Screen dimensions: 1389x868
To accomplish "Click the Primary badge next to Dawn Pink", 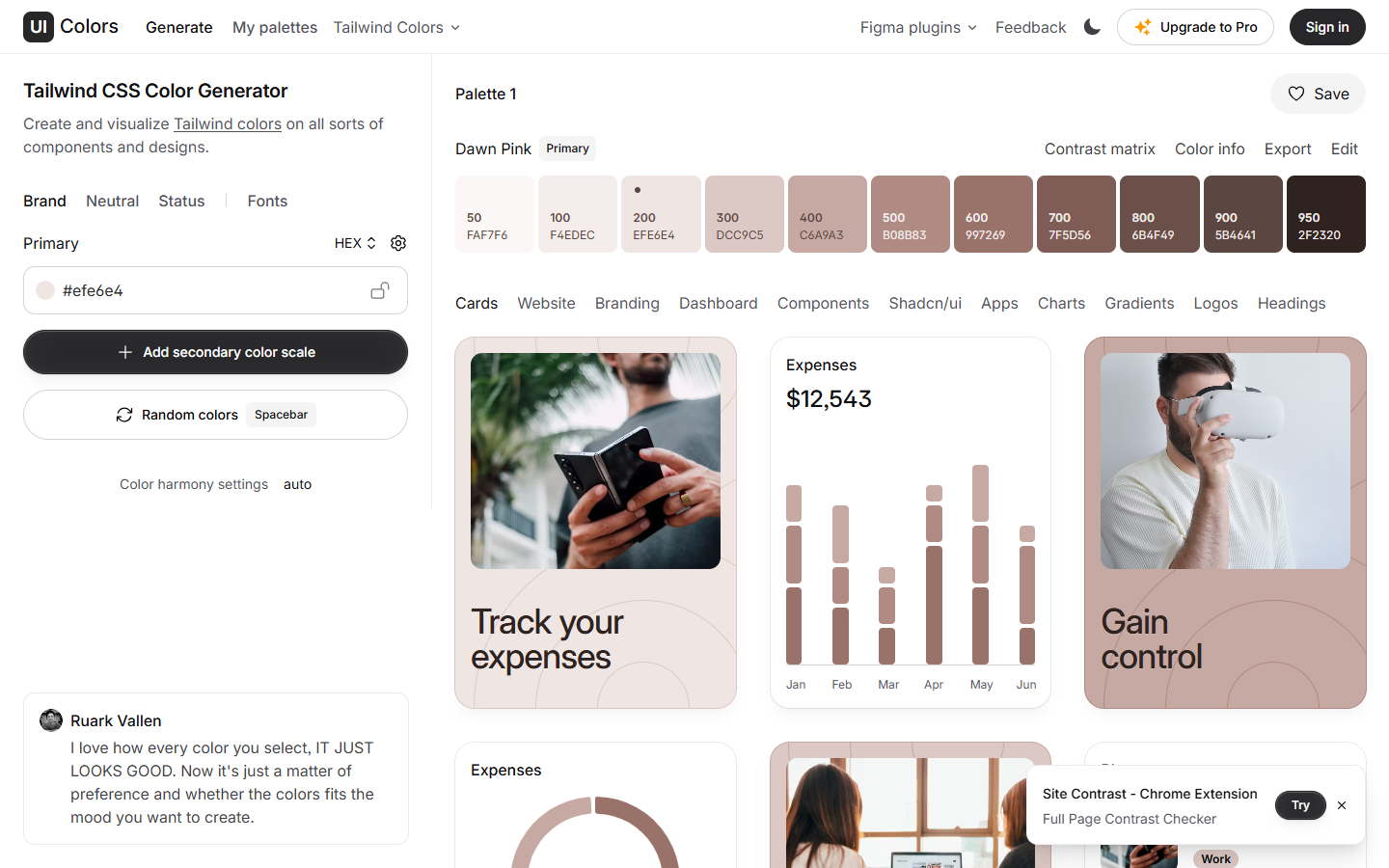I will 567,149.
